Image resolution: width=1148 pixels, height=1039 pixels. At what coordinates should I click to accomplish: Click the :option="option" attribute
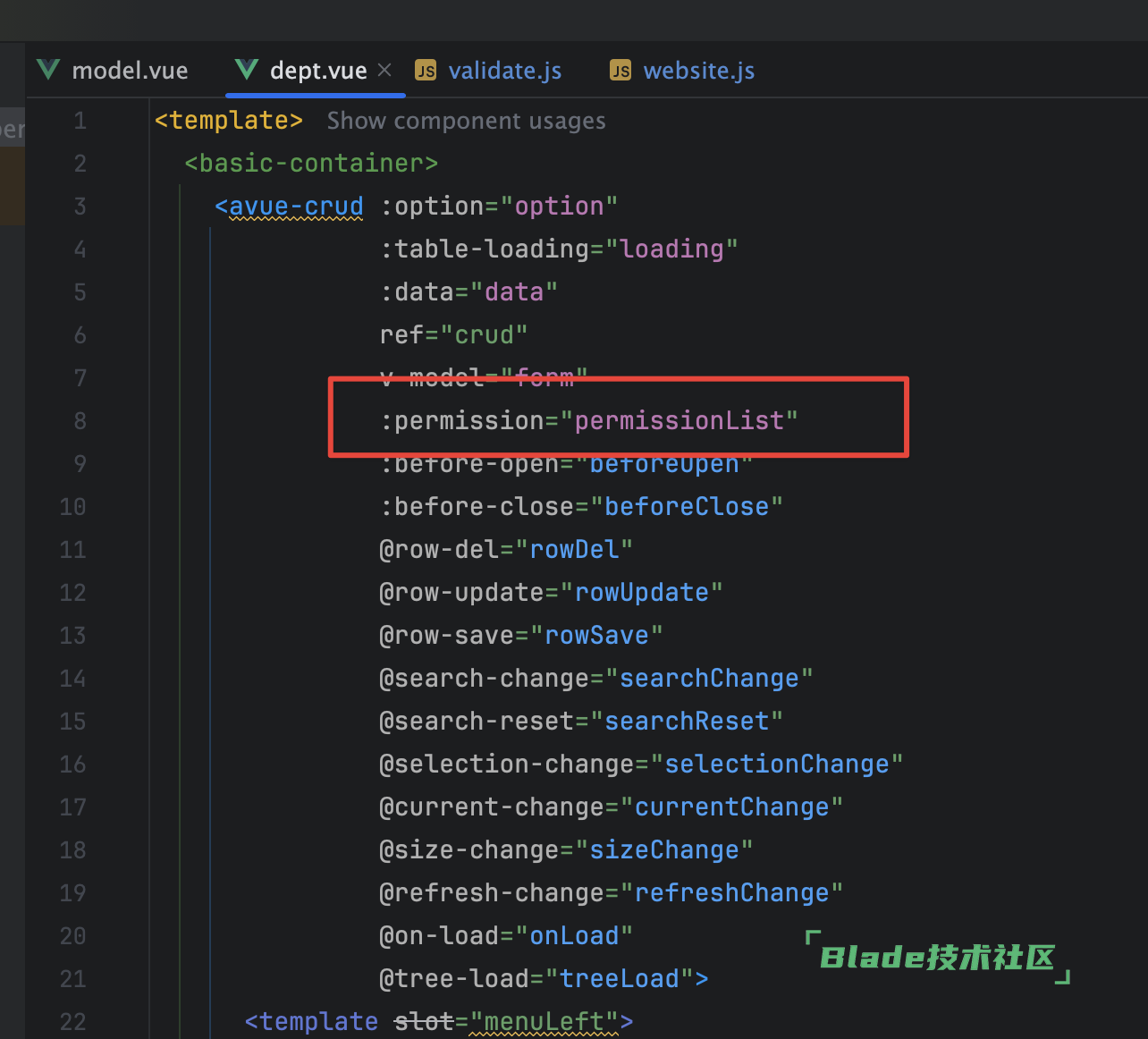pyautogui.click(x=499, y=207)
